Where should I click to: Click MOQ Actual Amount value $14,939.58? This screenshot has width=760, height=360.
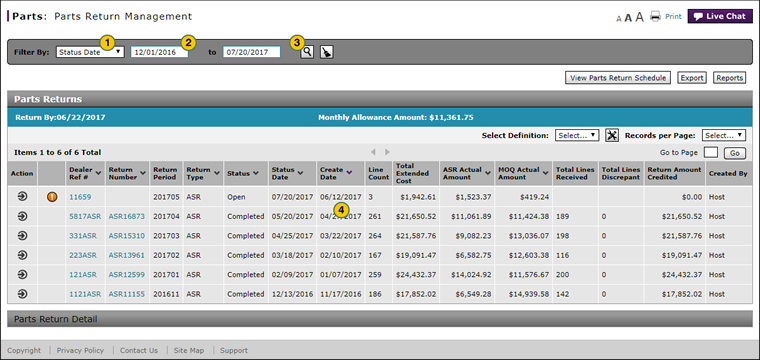529,294
